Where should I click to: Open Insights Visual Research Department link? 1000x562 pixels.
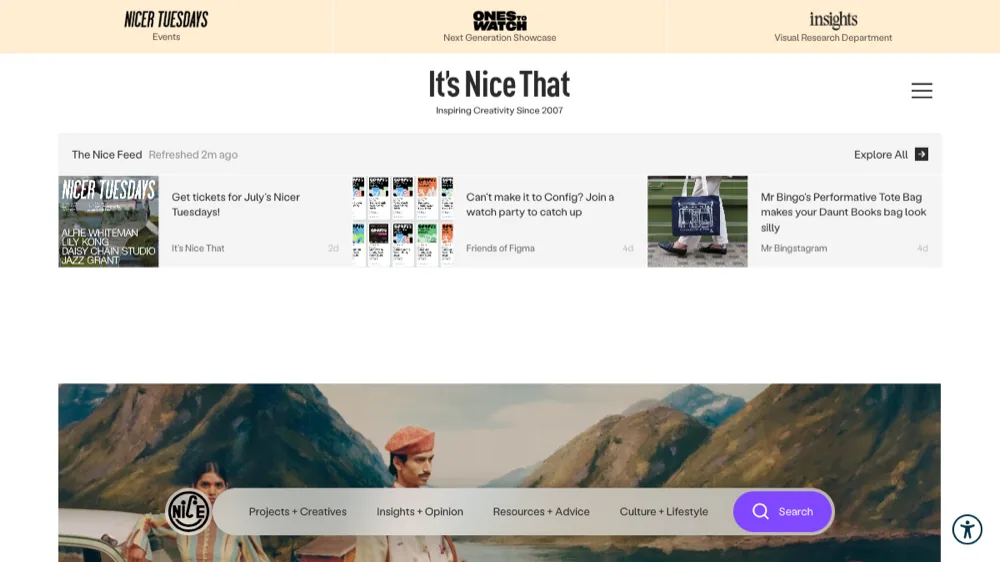click(833, 26)
